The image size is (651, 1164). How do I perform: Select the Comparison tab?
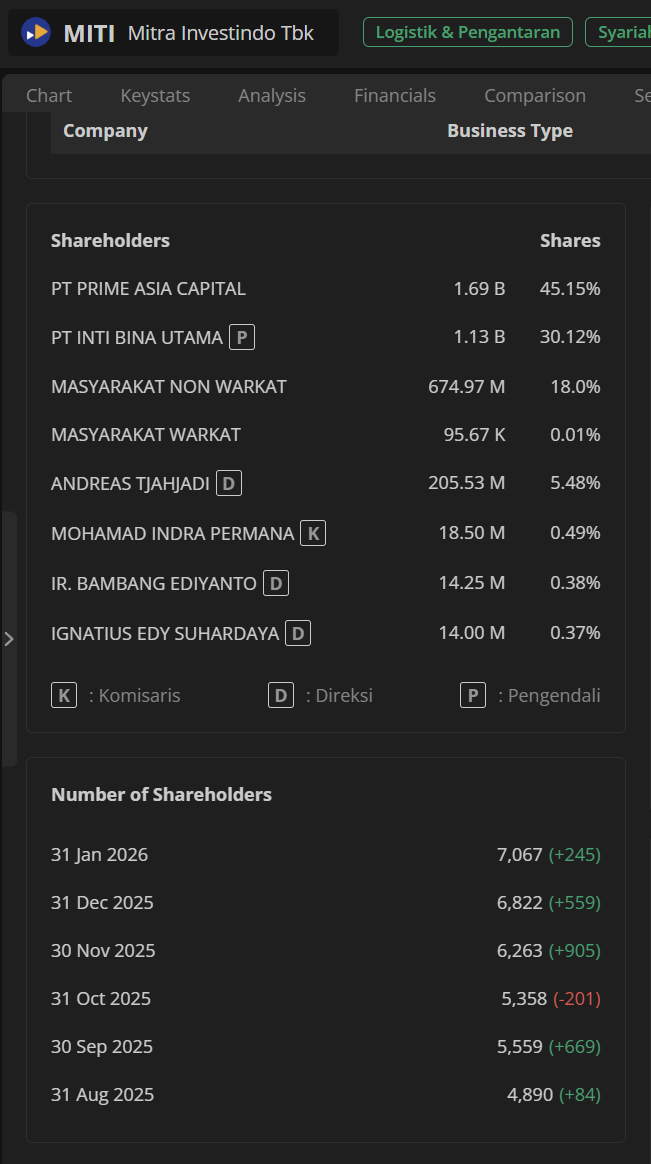pos(535,95)
